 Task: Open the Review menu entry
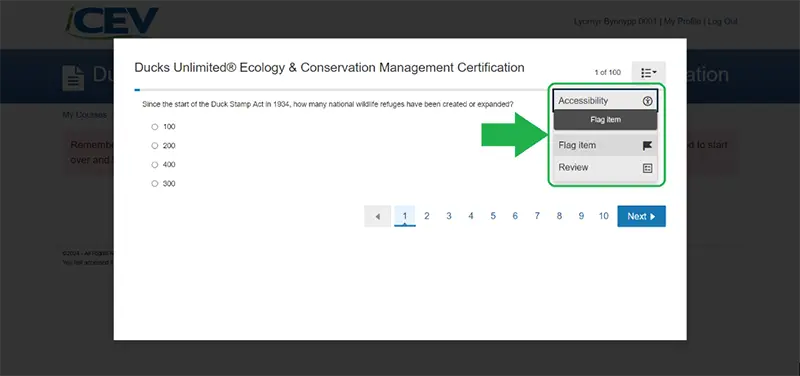605,168
